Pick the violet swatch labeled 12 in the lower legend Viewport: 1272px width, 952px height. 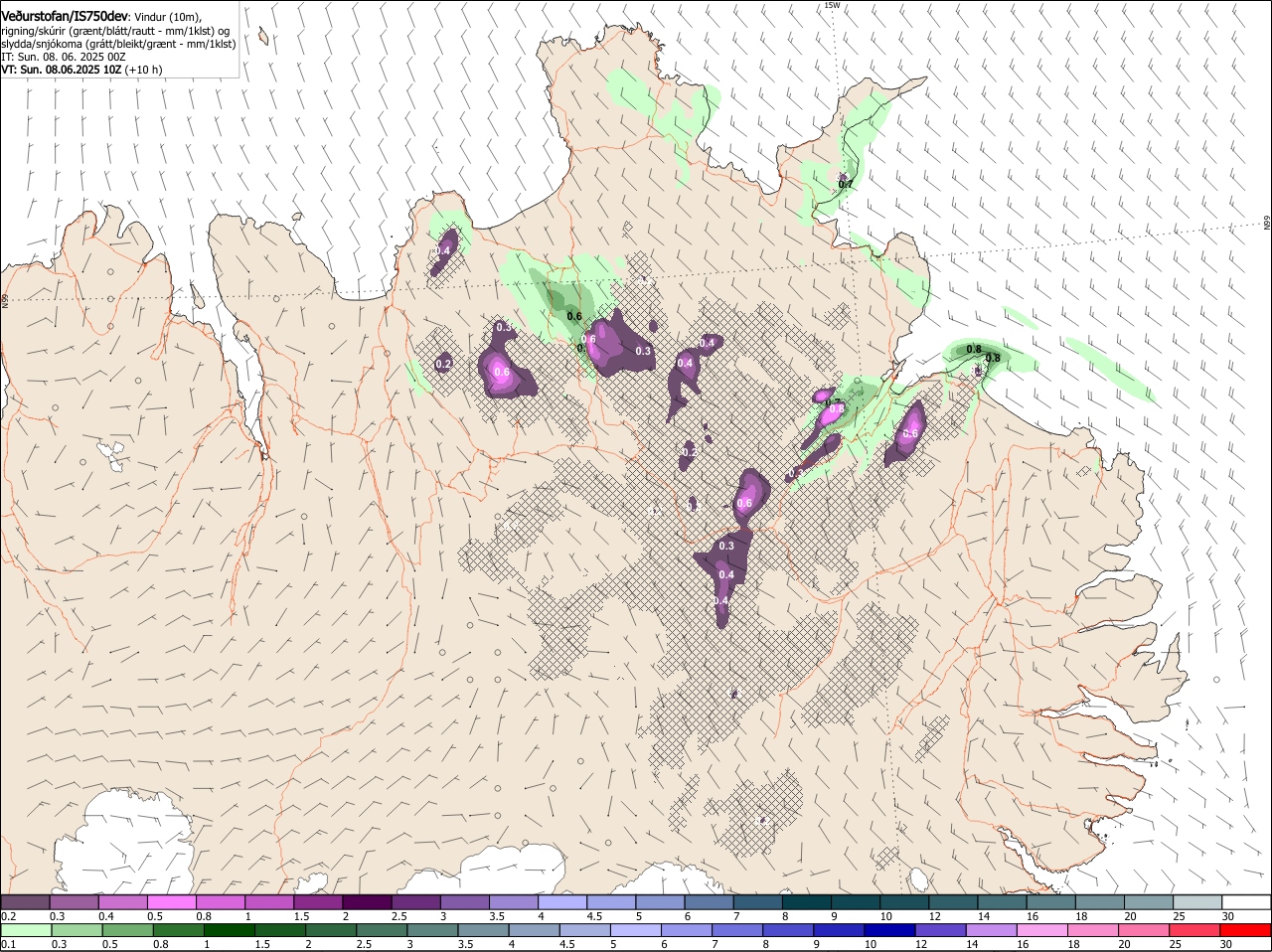[x=941, y=931]
